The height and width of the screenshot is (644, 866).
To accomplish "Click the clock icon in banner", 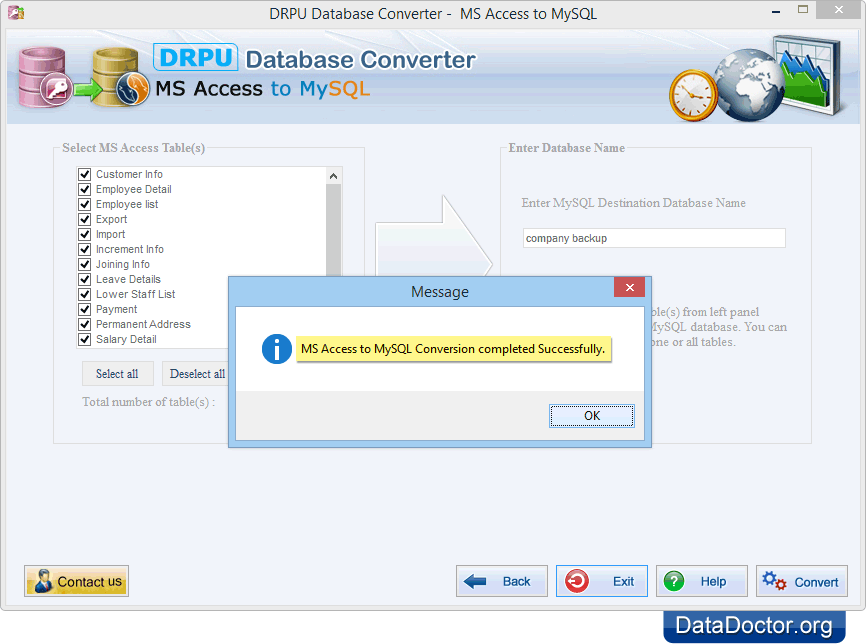I will click(x=693, y=96).
